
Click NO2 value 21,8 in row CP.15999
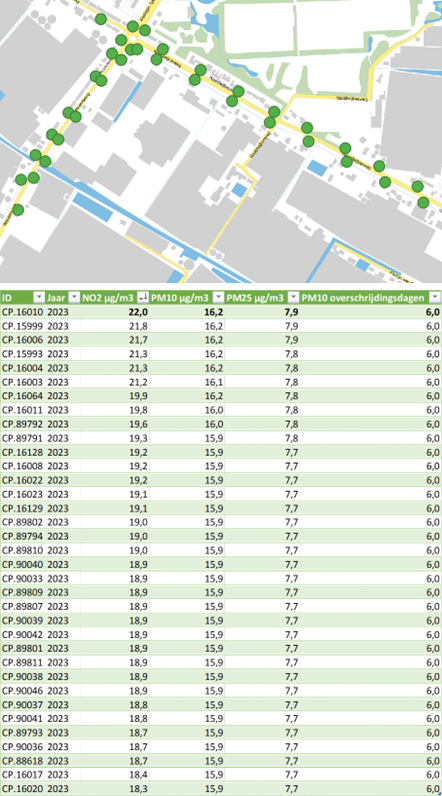click(x=140, y=325)
